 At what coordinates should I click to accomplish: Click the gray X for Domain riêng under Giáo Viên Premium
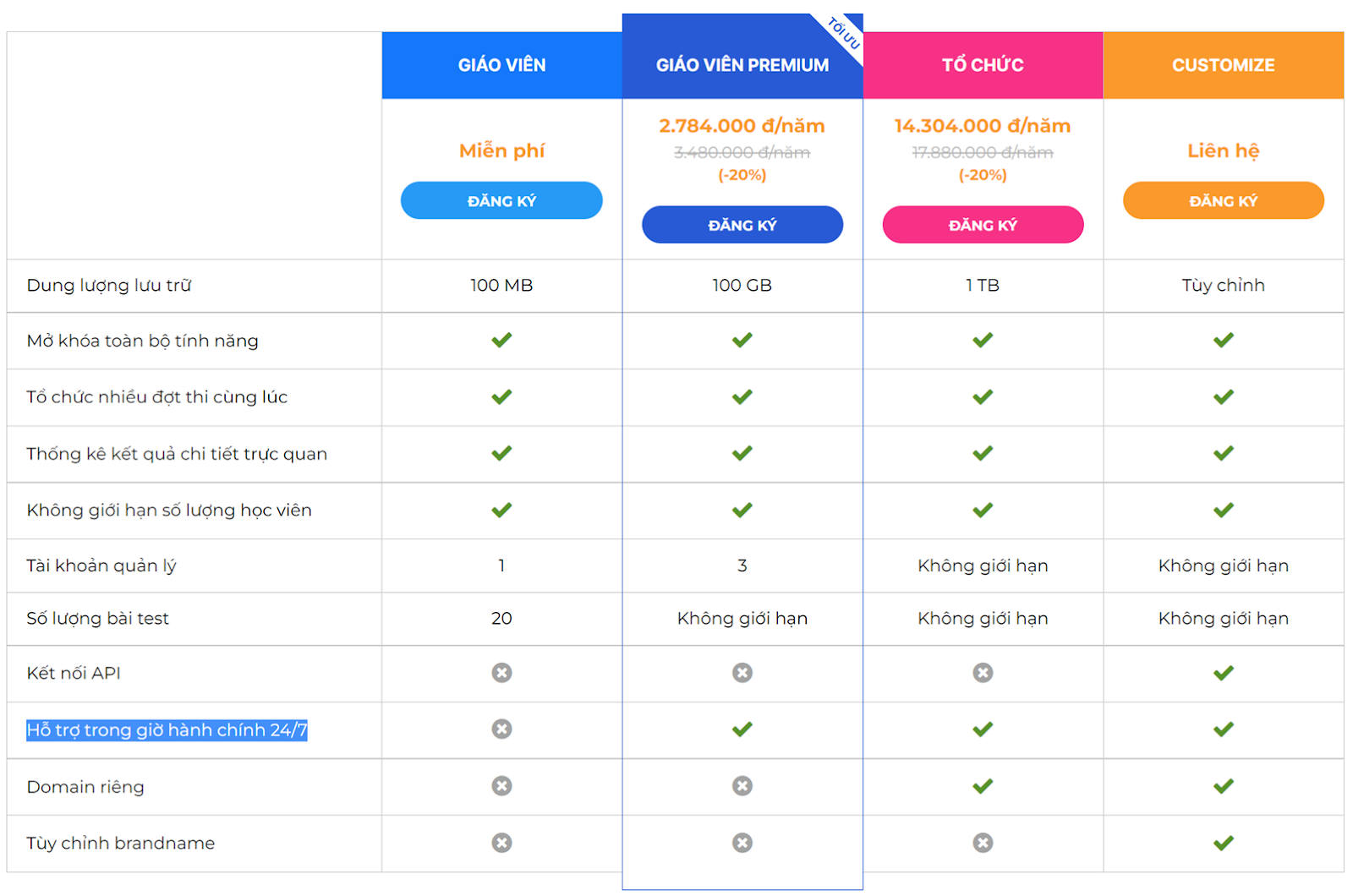point(742,786)
